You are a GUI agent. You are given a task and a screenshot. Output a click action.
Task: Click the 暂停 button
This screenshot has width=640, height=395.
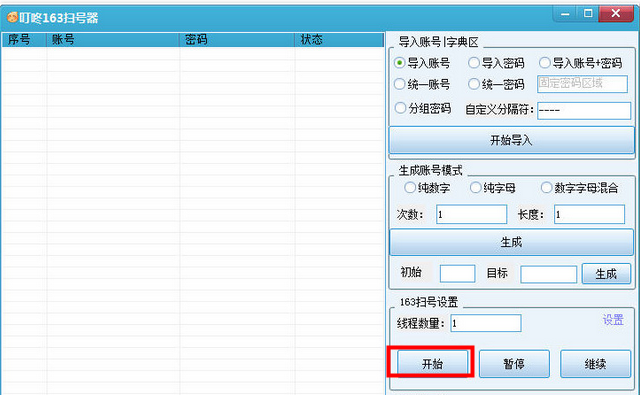click(x=514, y=363)
